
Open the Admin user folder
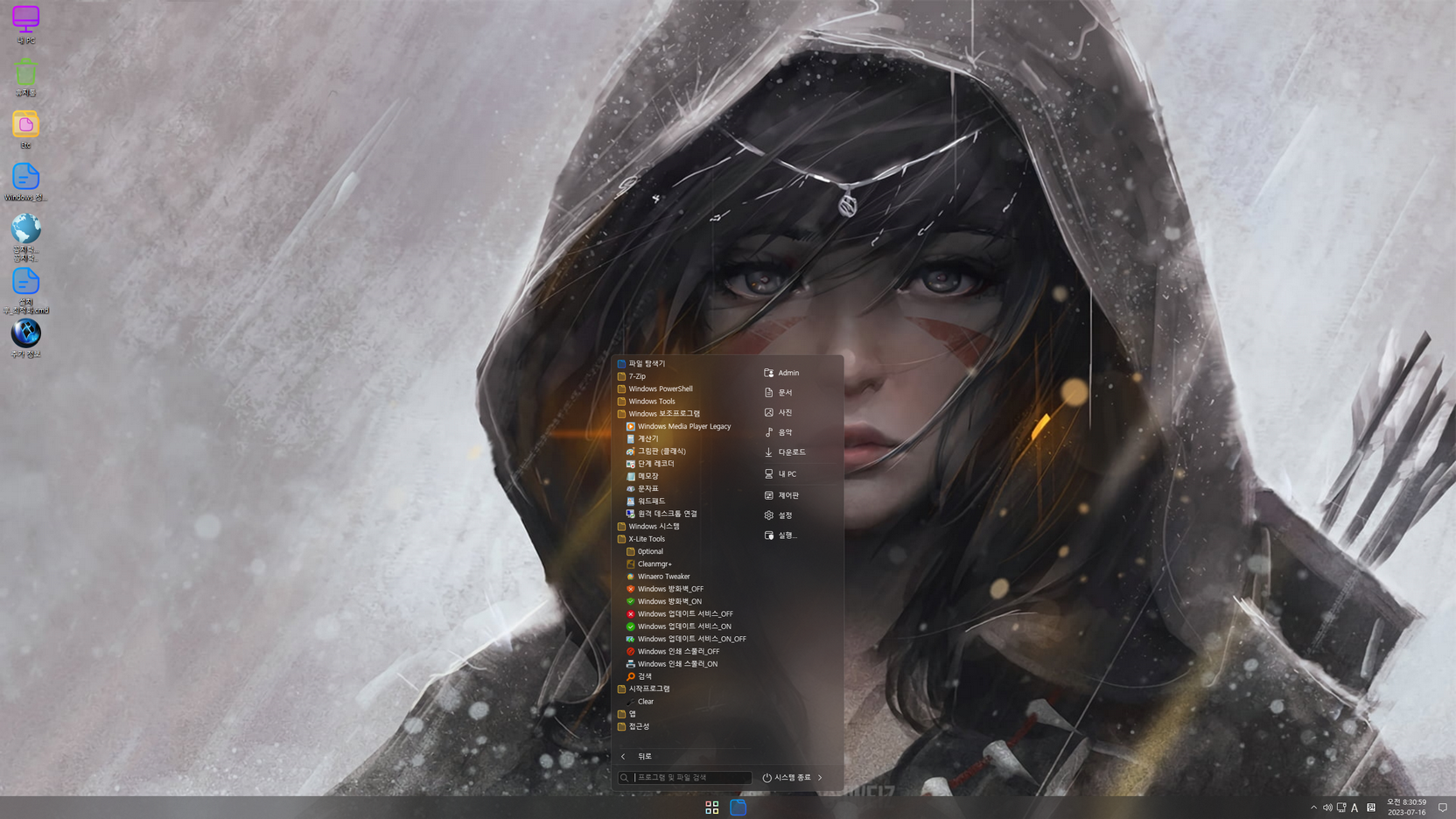point(781,373)
